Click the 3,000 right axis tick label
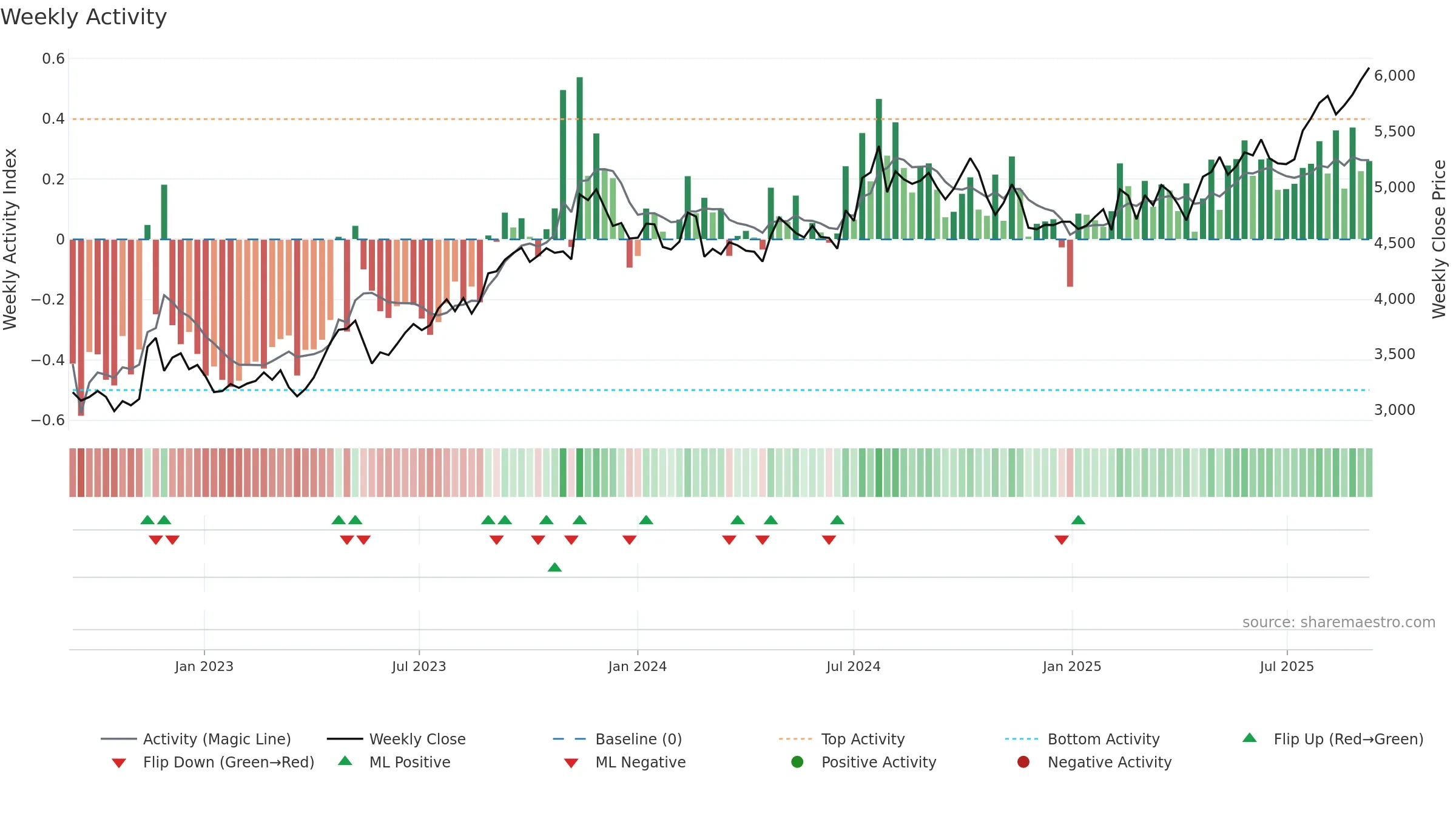The width and height of the screenshot is (1456, 819). (1394, 410)
